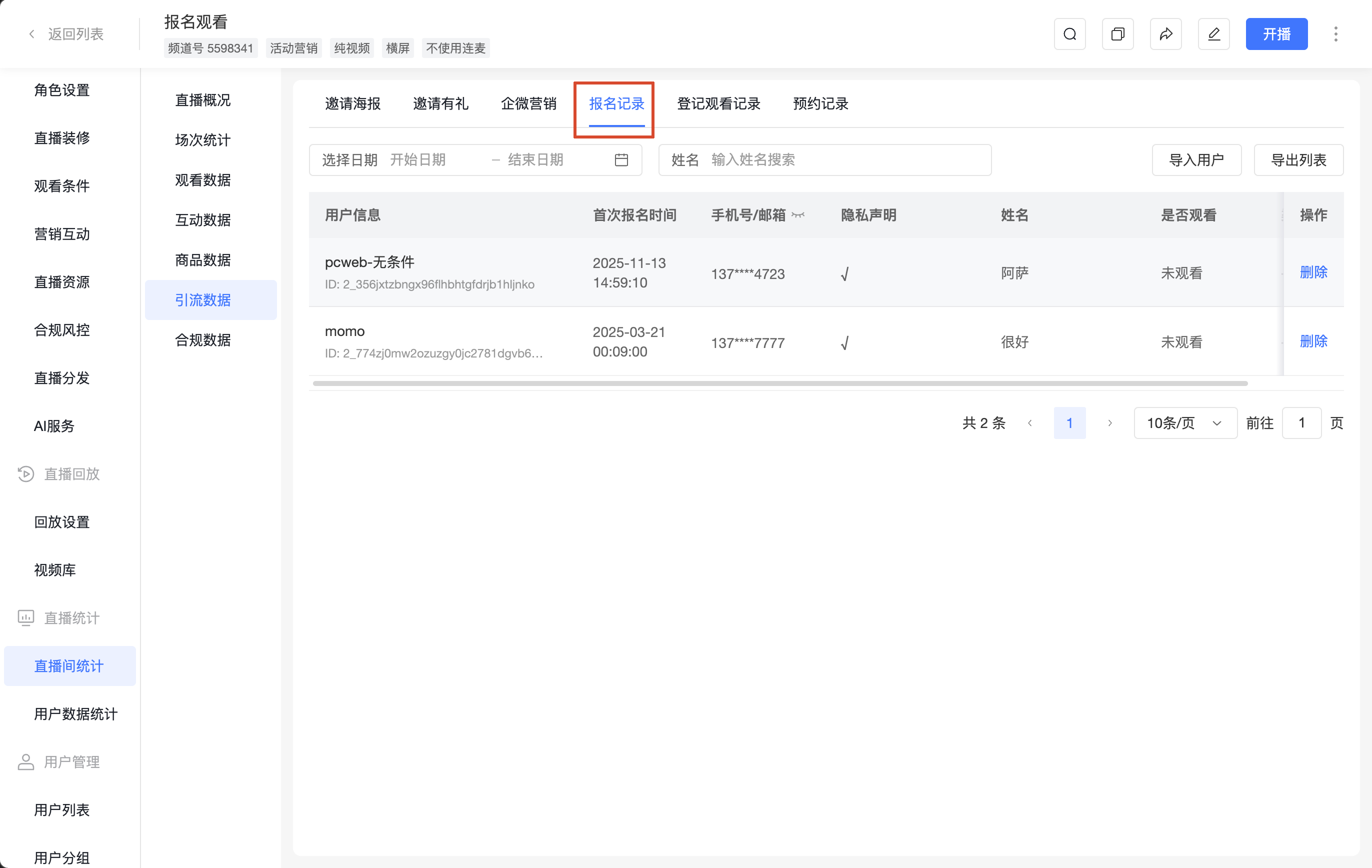The height and width of the screenshot is (868, 1372).
Task: Click the edit pencil icon in header
Action: click(x=1213, y=34)
